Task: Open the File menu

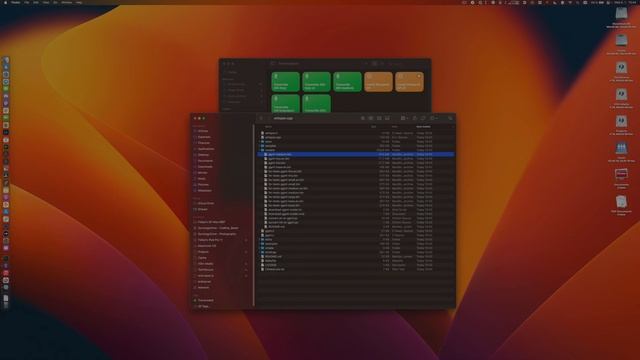Action: [27, 2]
